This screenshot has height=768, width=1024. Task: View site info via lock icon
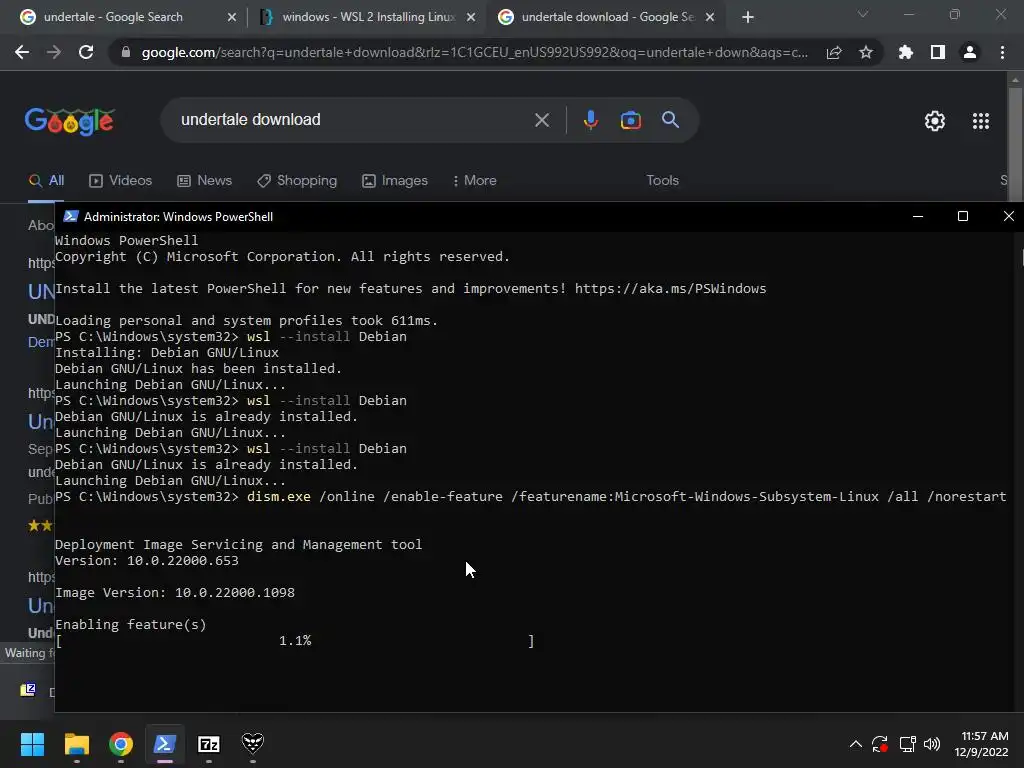(x=126, y=52)
